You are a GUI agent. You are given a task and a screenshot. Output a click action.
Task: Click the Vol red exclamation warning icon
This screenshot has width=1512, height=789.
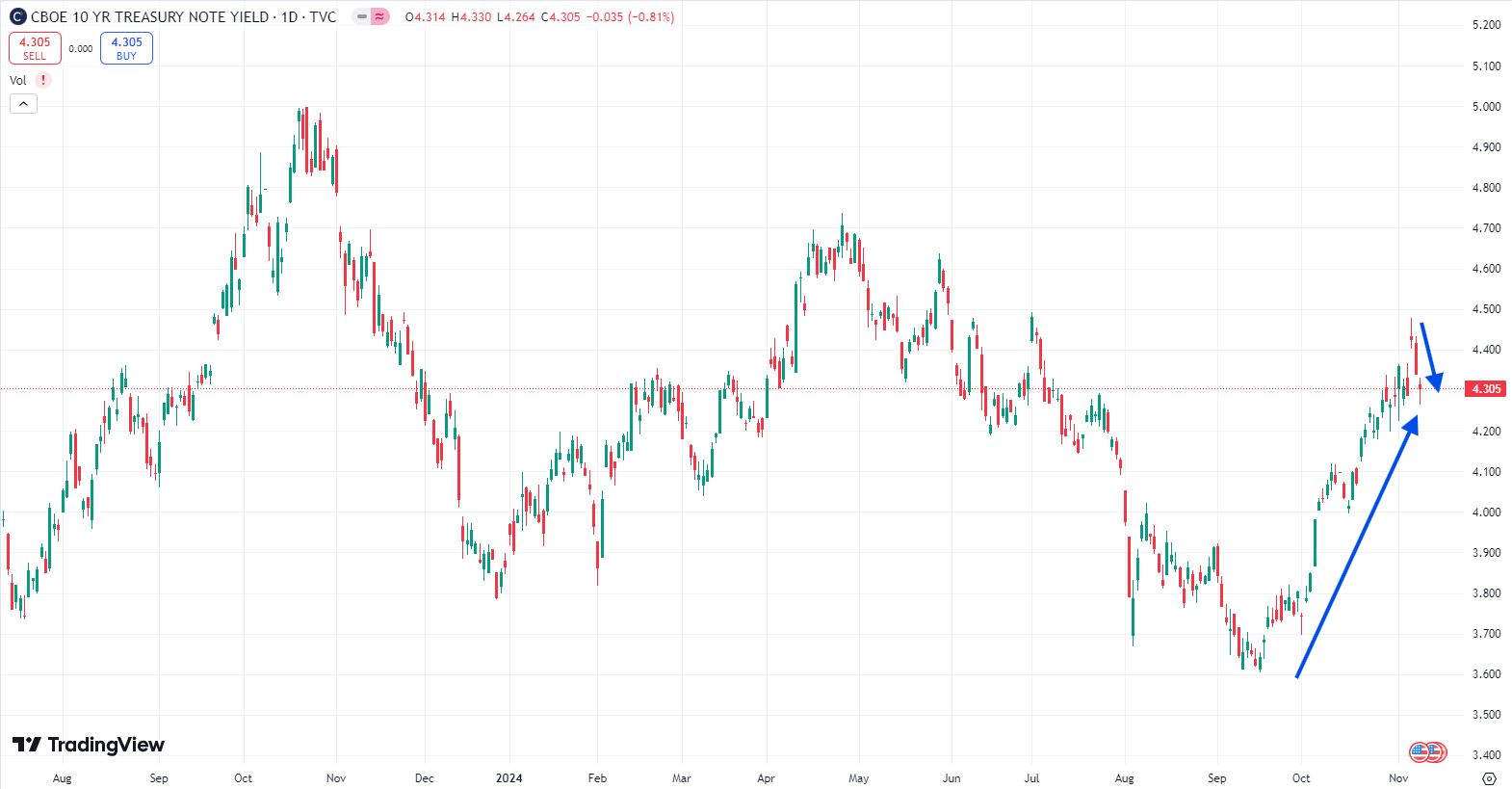[x=43, y=80]
